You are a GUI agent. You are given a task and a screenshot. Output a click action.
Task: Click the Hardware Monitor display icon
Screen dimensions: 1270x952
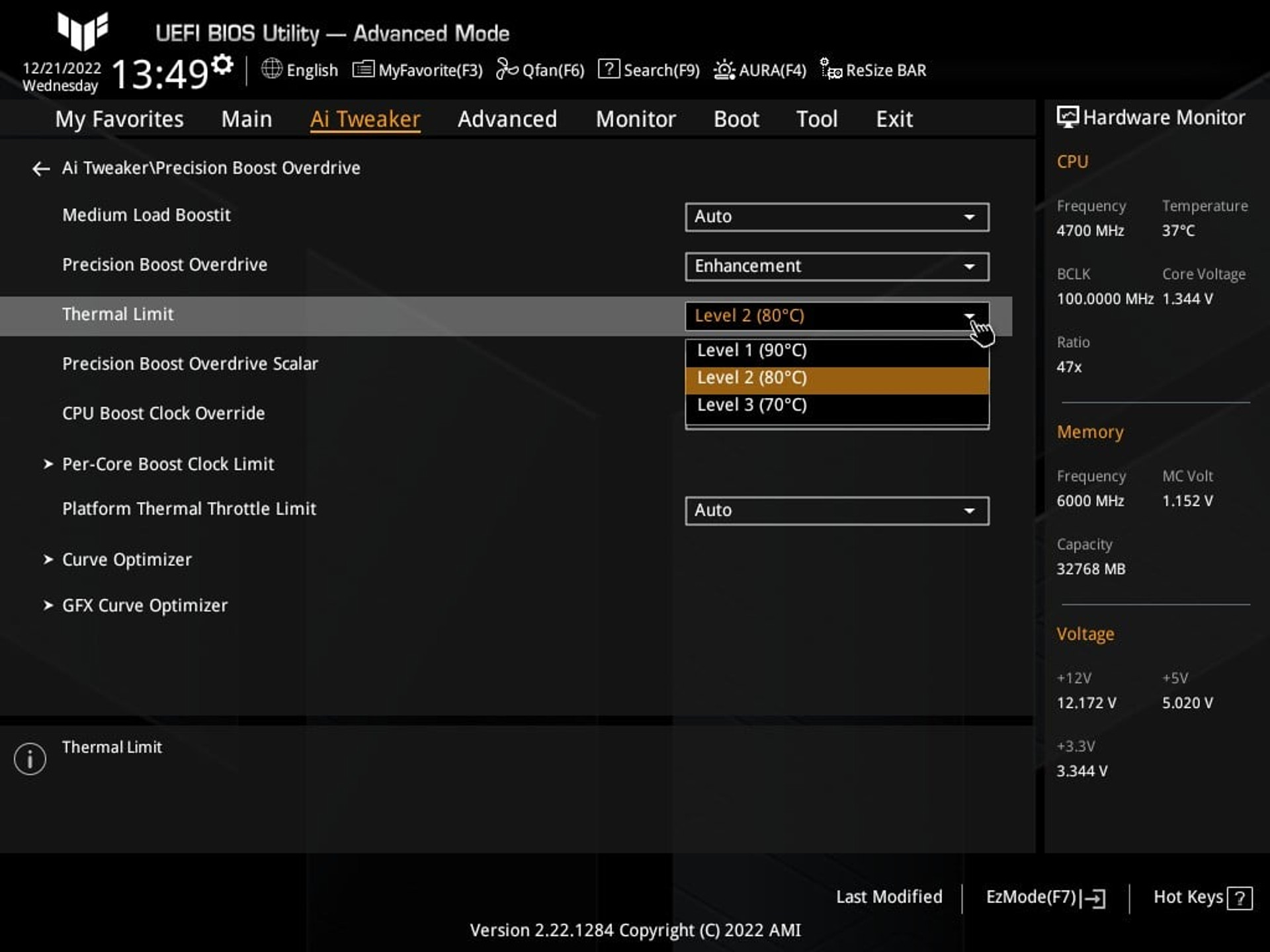coord(1067,117)
